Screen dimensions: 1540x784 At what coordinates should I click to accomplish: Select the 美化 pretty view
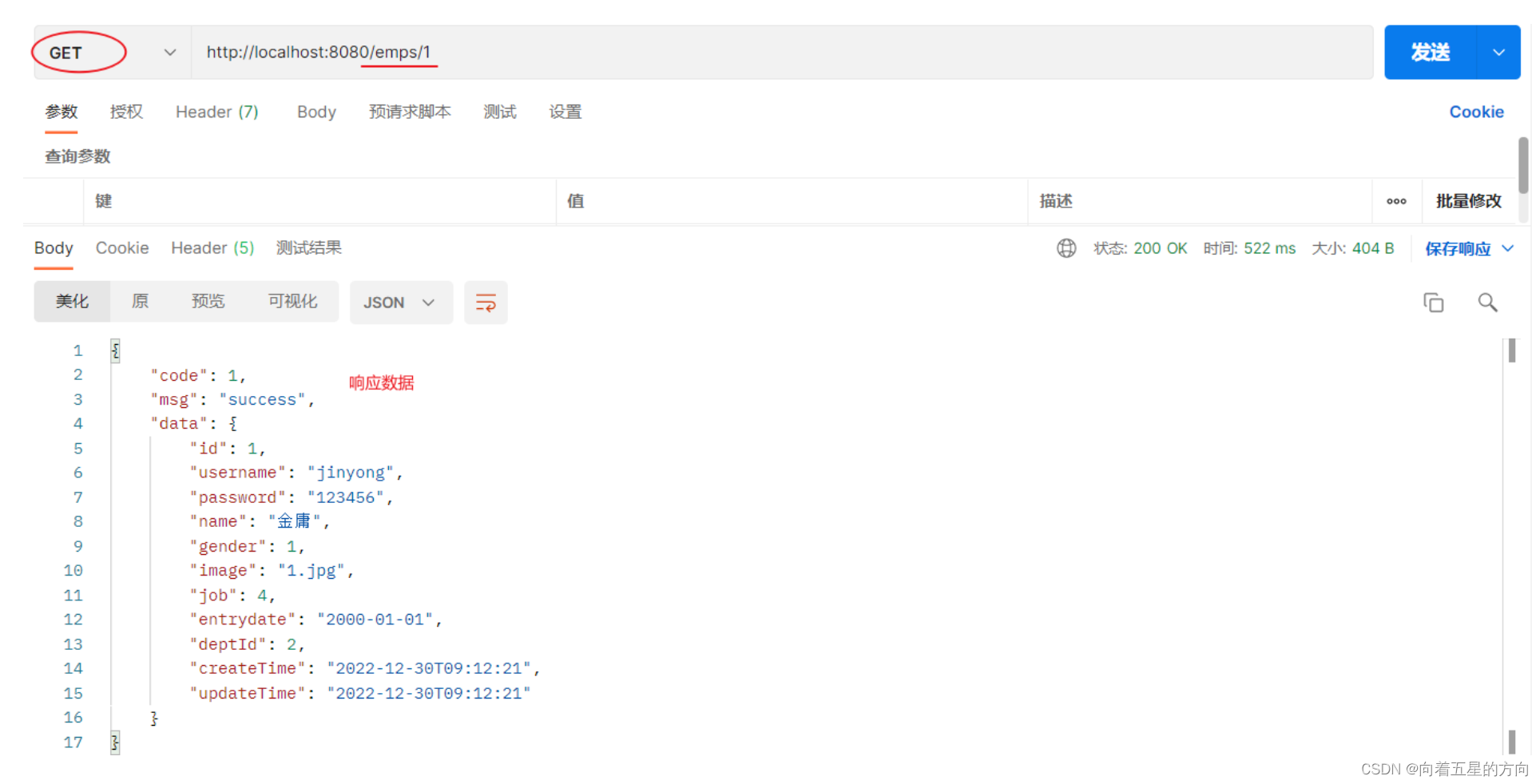click(x=72, y=302)
